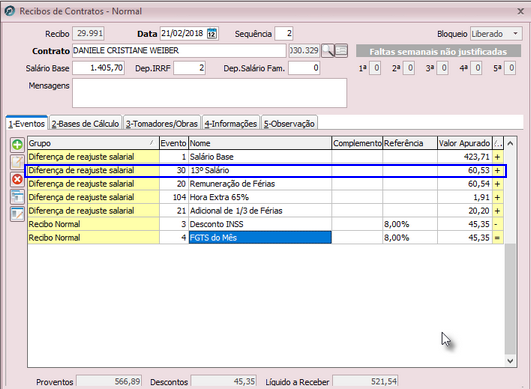This screenshot has width=531, height=389.
Task: Click the 5ª weekly absence field
Action: [510, 68]
